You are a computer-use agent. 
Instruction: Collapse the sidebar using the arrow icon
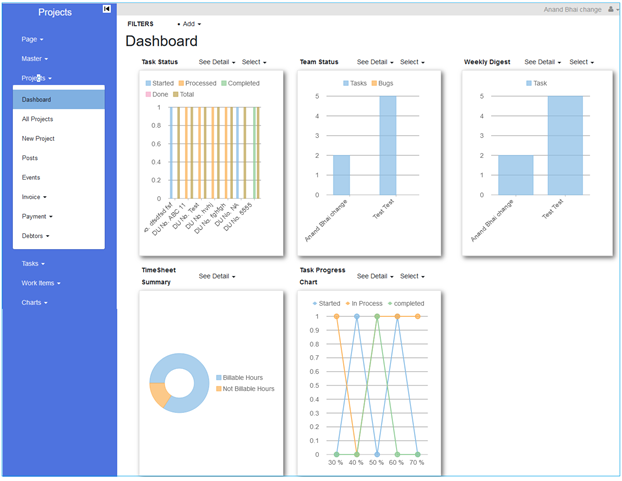pyautogui.click(x=107, y=10)
